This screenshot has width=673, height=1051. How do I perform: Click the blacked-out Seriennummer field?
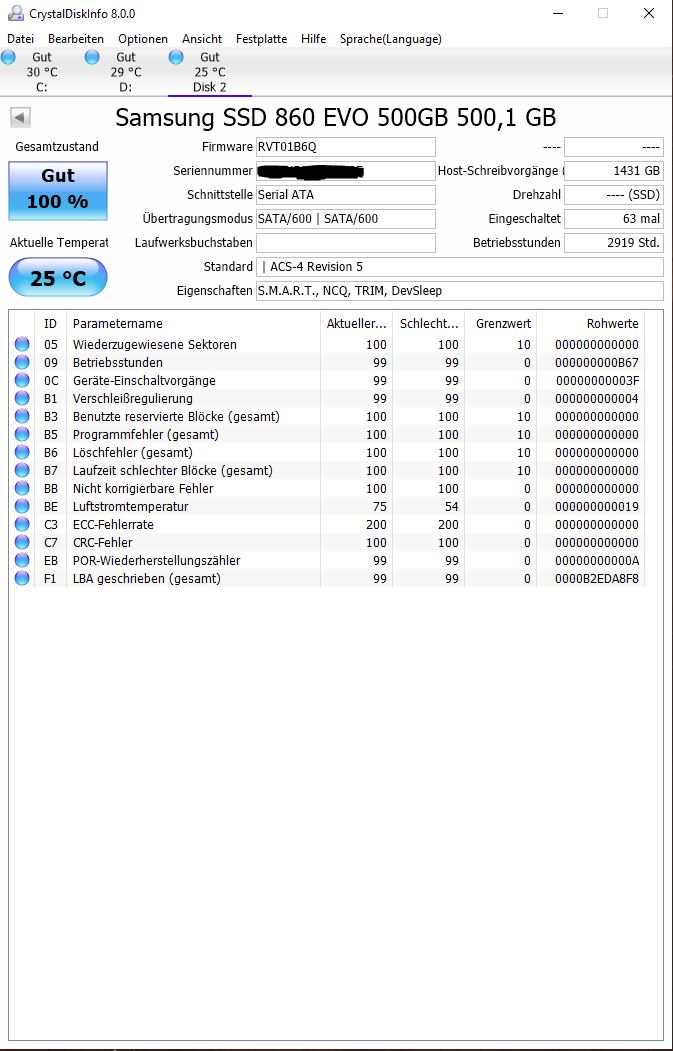[x=346, y=171]
